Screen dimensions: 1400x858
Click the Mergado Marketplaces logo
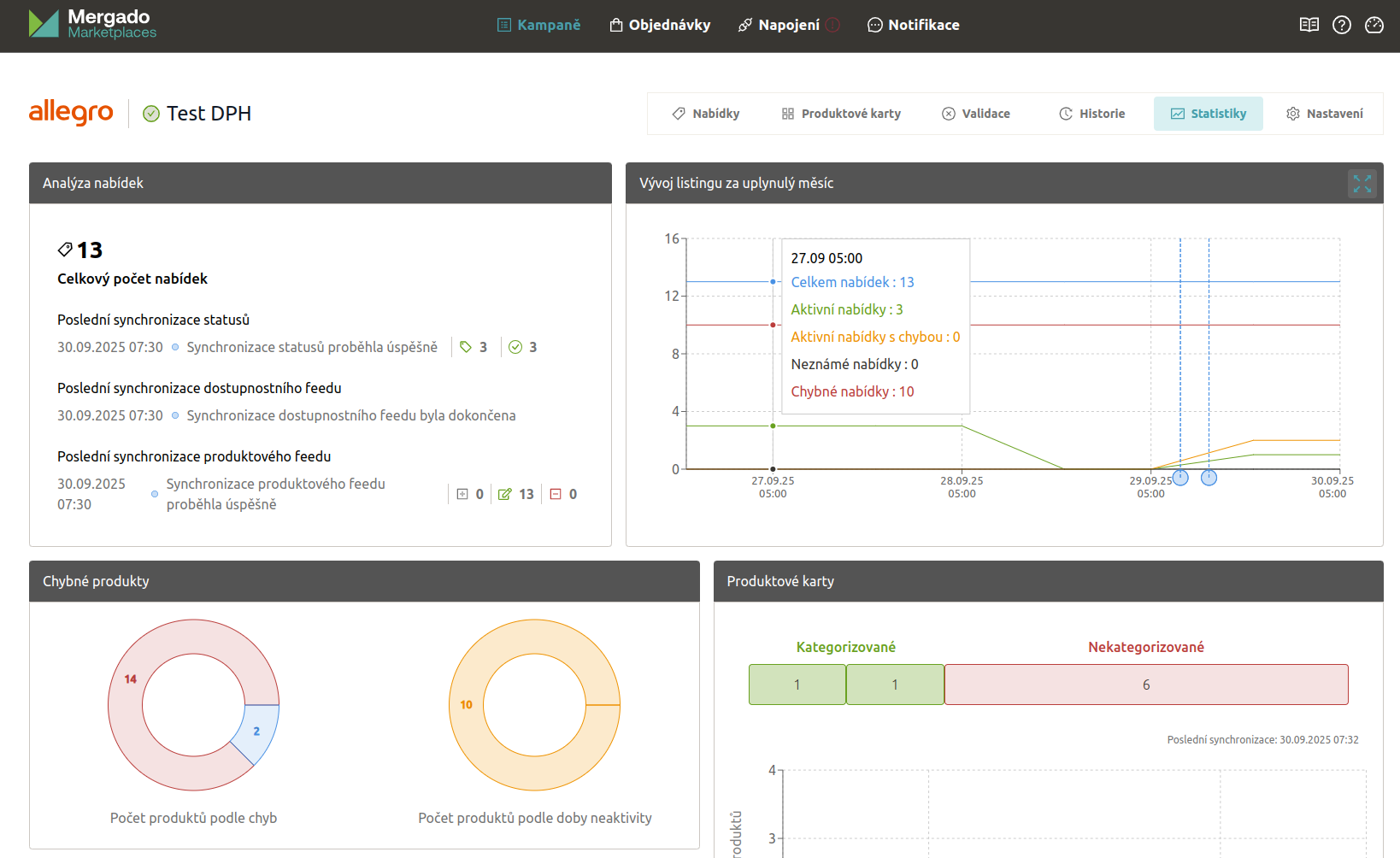click(92, 24)
